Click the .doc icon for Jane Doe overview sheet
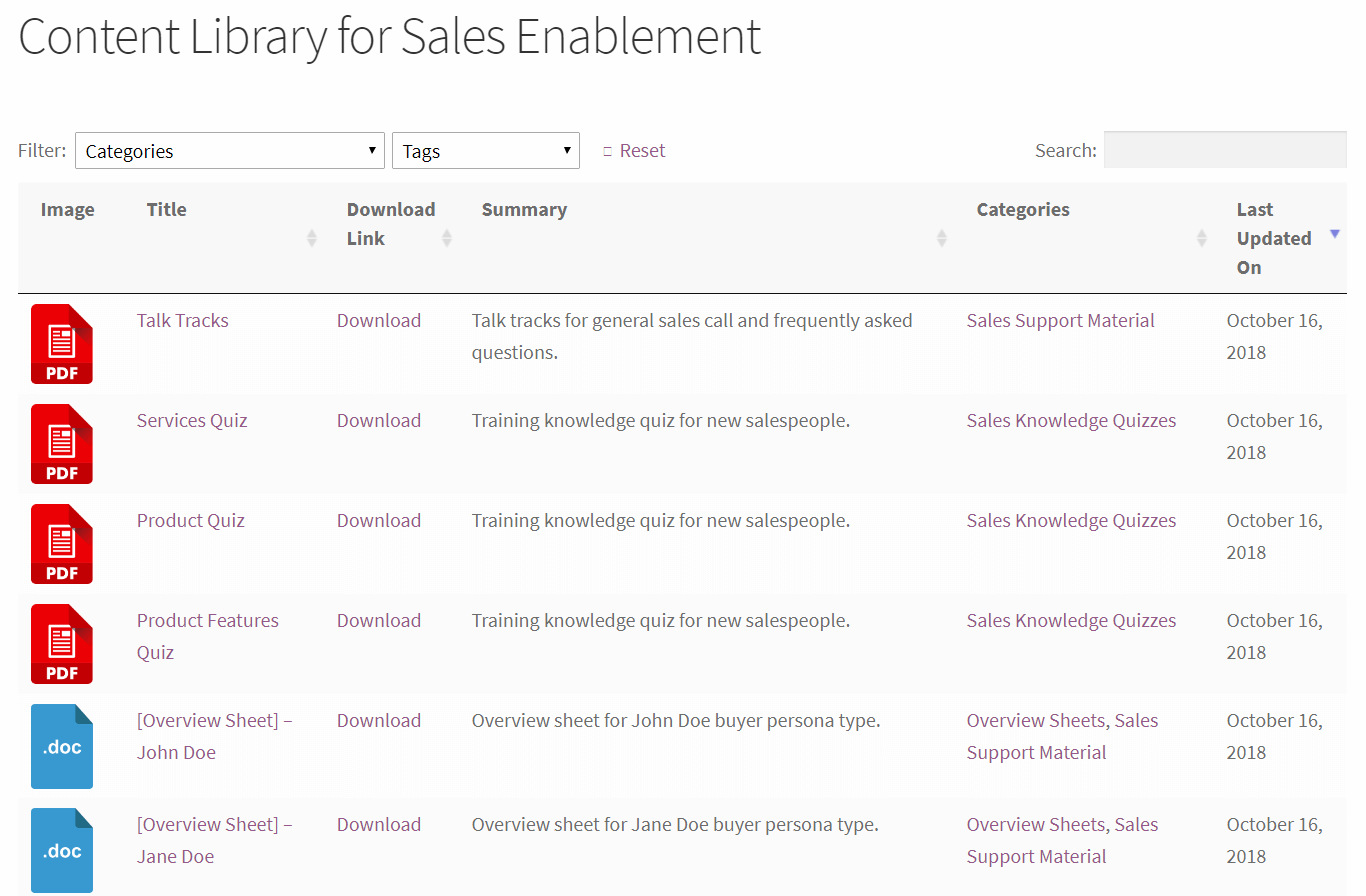Screen dimensions: 1366x896 pos(61,850)
